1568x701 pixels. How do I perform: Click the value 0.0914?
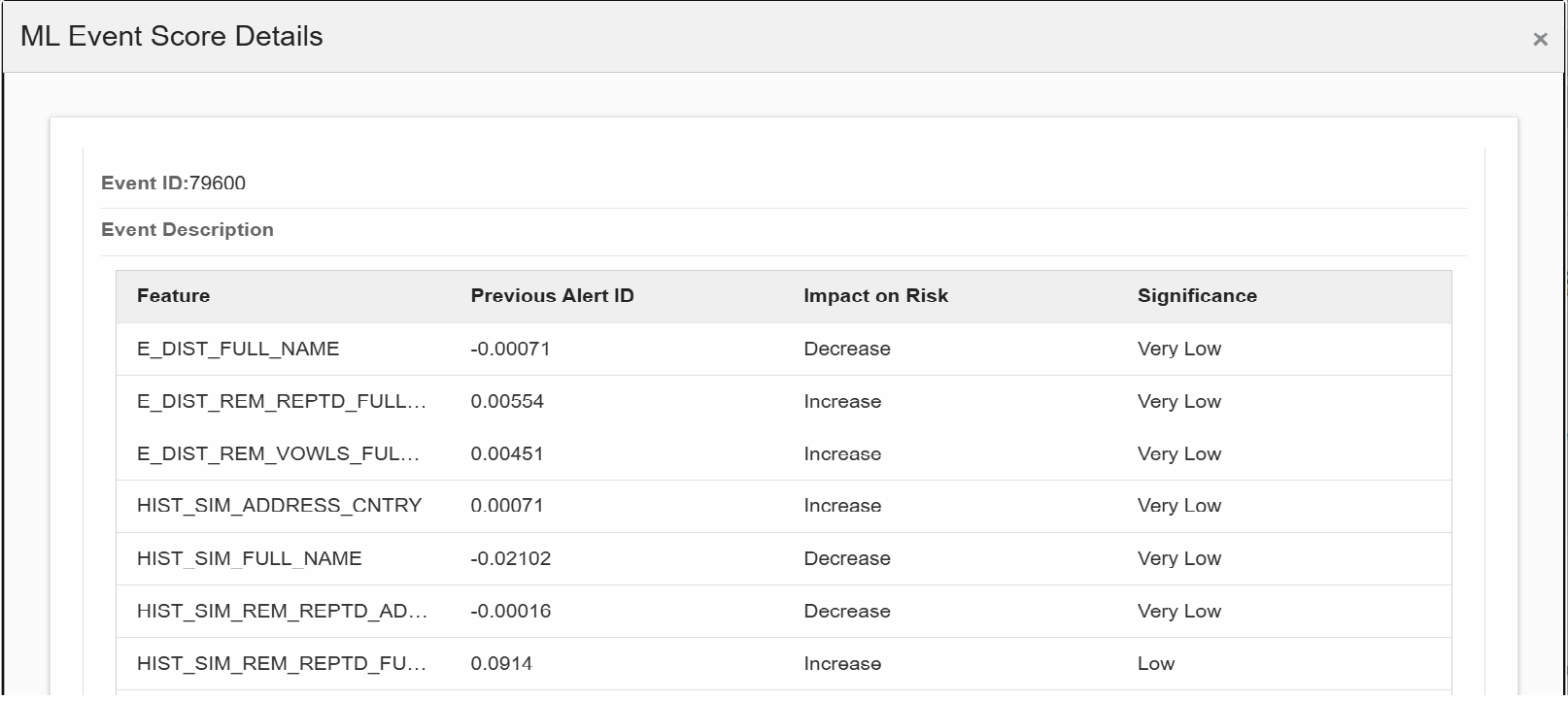click(501, 664)
